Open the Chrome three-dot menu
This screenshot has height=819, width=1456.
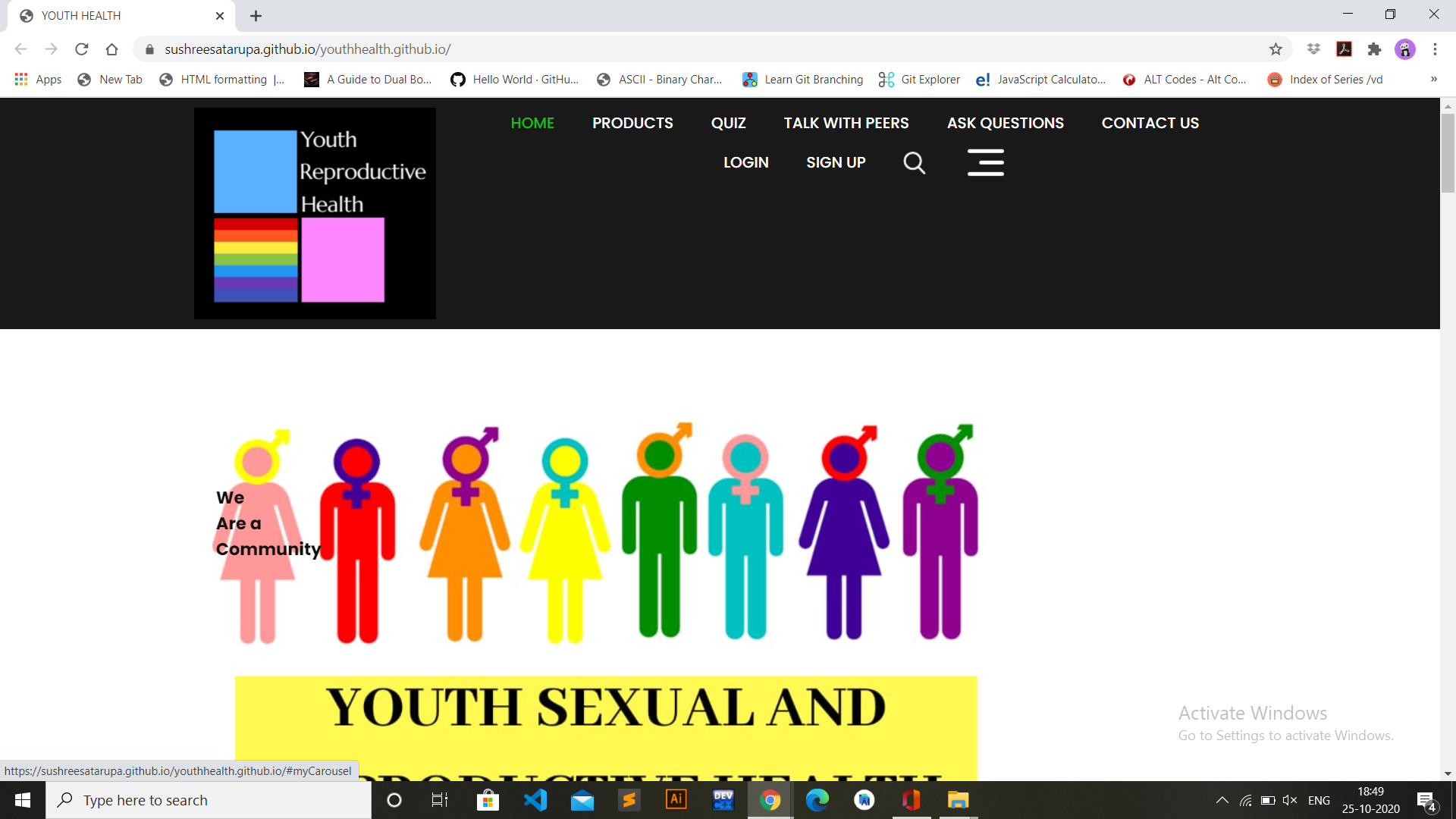(1434, 49)
